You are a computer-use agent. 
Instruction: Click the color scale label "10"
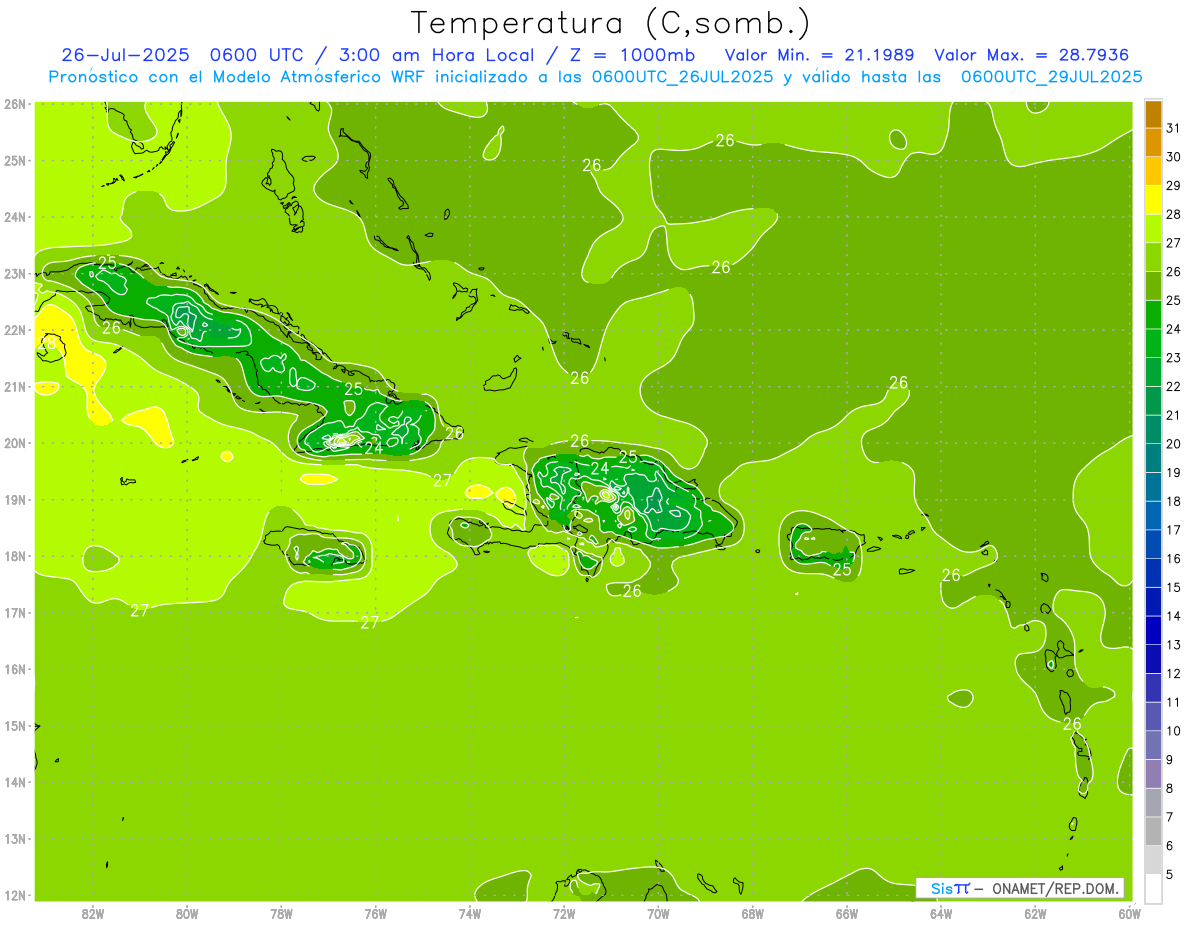1174,731
